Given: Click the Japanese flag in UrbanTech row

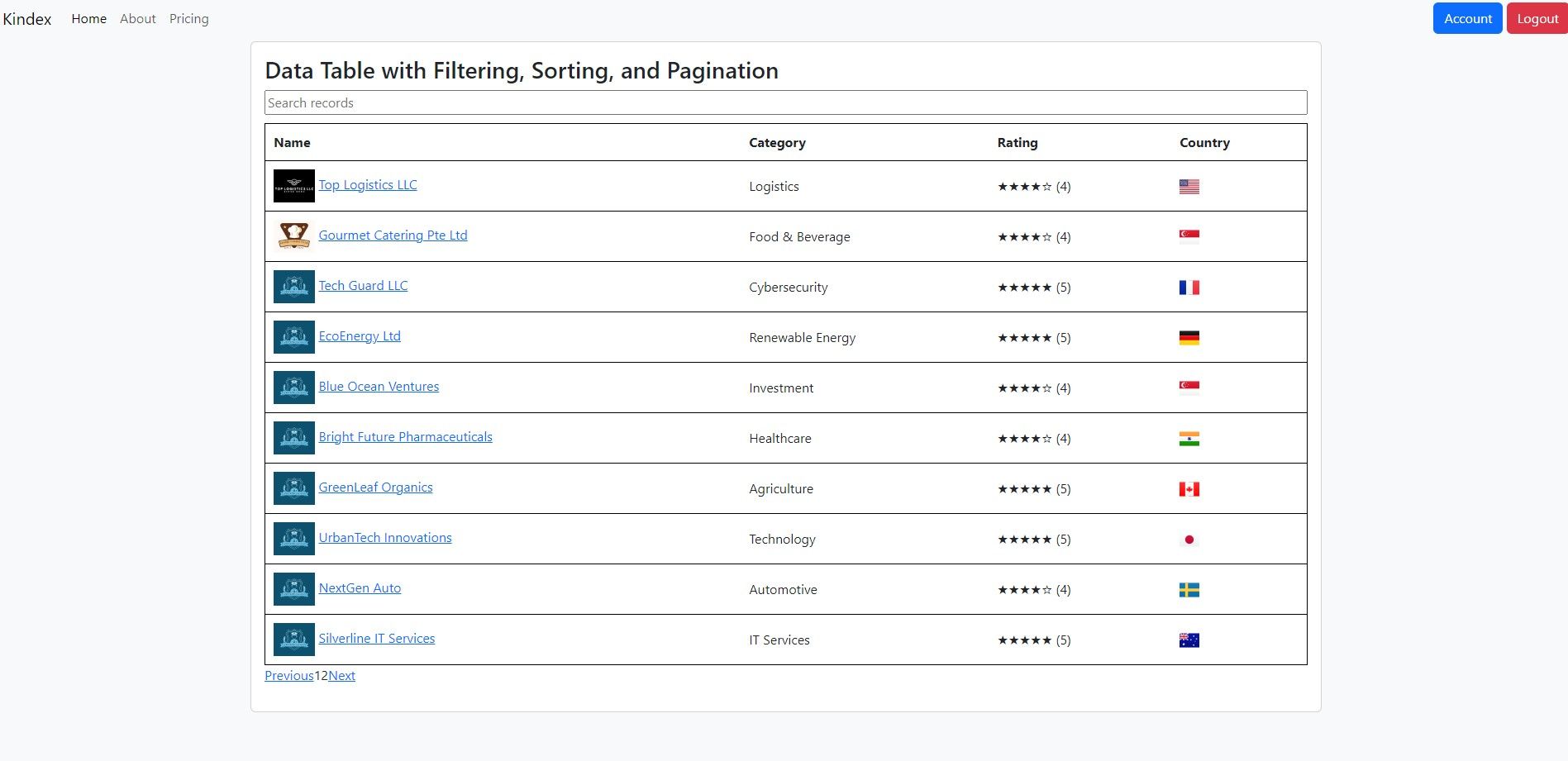Looking at the screenshot, I should tap(1189, 540).
